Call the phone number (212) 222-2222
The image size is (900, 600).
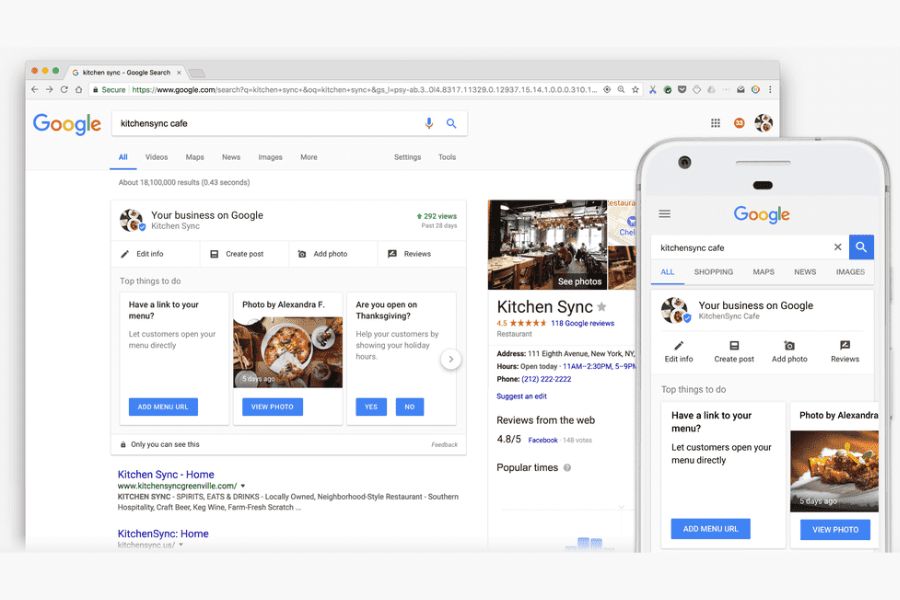546,379
